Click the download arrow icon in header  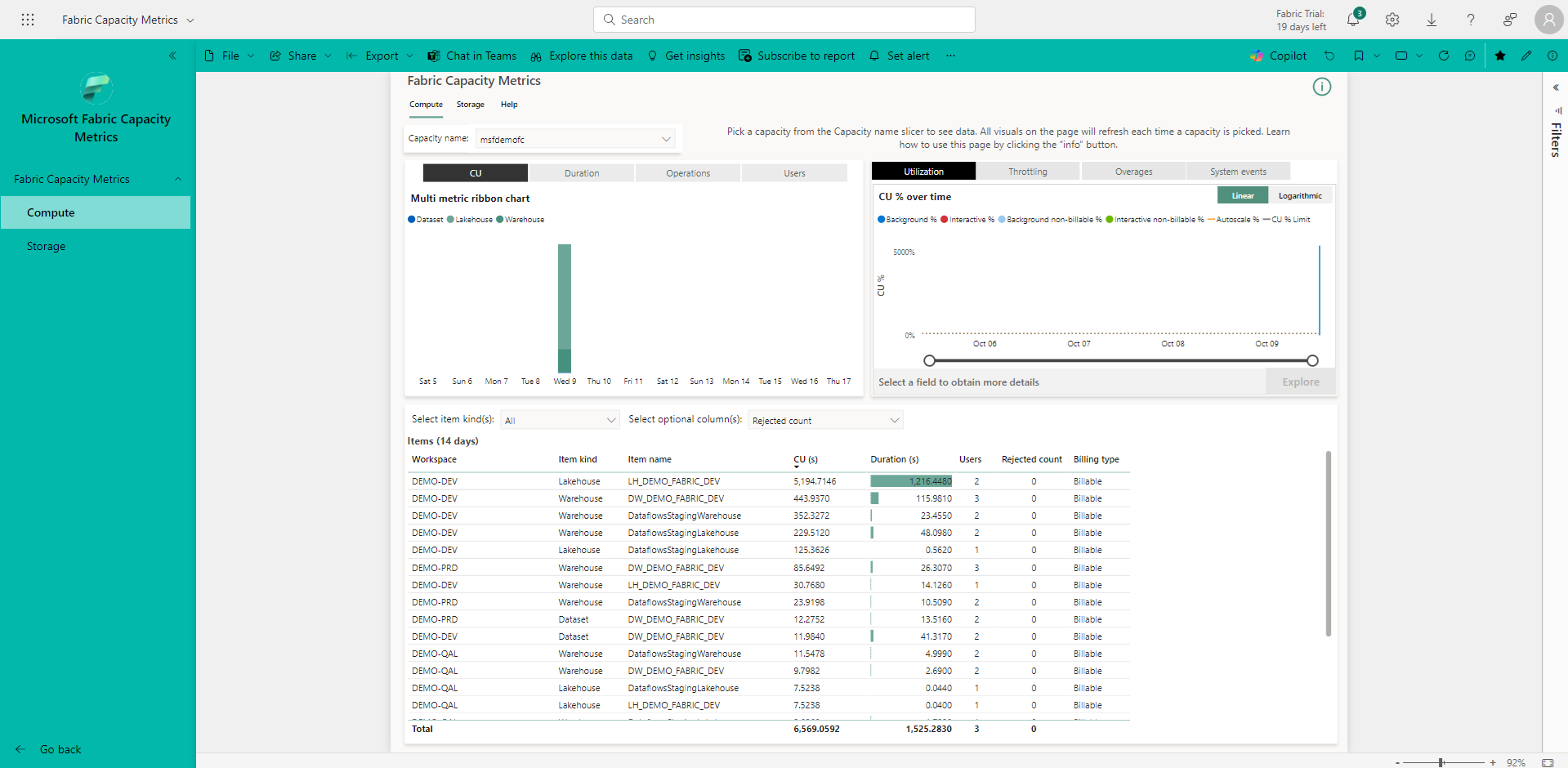coord(1432,20)
